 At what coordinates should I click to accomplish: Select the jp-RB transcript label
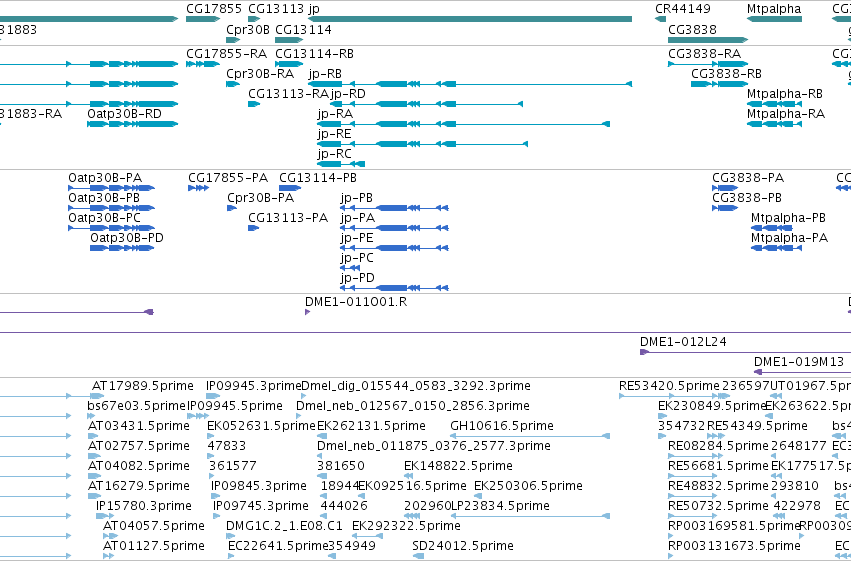(x=325, y=74)
